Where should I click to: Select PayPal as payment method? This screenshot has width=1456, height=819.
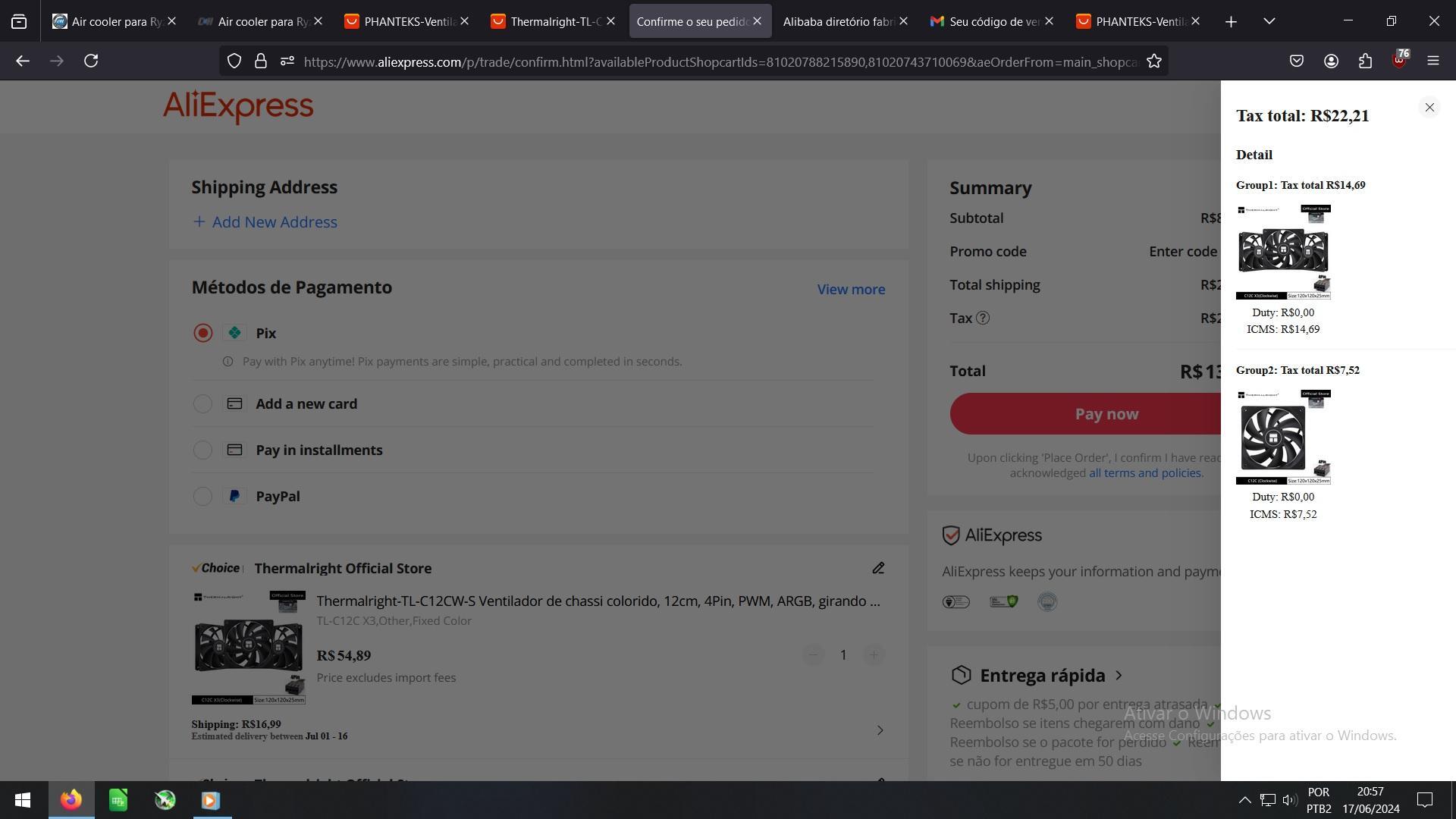click(202, 496)
